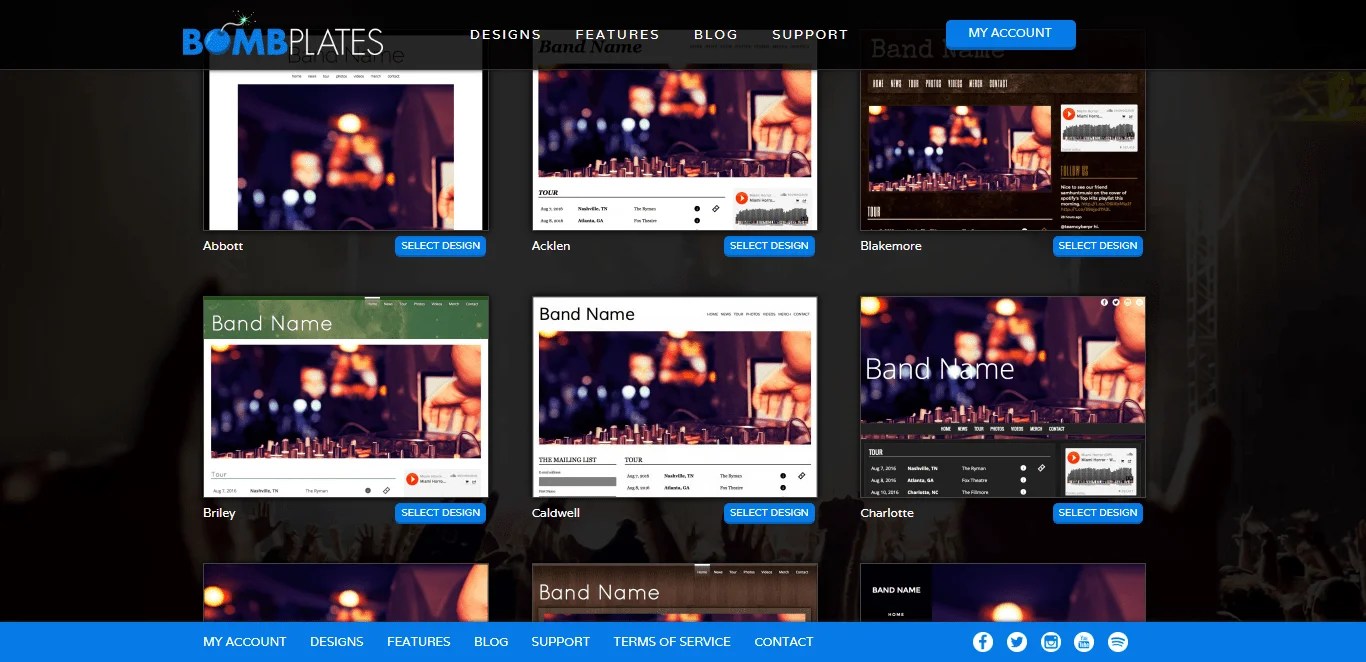Click the Briley design name label
Screen dimensions: 1366x662
pyautogui.click(x=219, y=513)
